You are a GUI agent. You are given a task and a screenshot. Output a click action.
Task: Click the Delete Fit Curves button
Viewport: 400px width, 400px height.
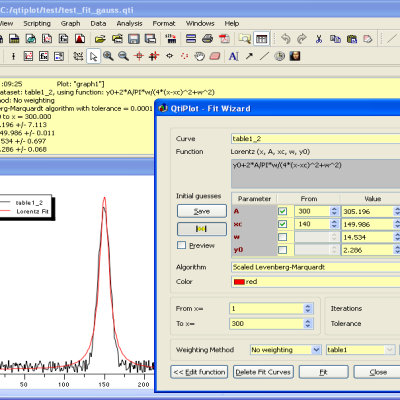tap(263, 372)
